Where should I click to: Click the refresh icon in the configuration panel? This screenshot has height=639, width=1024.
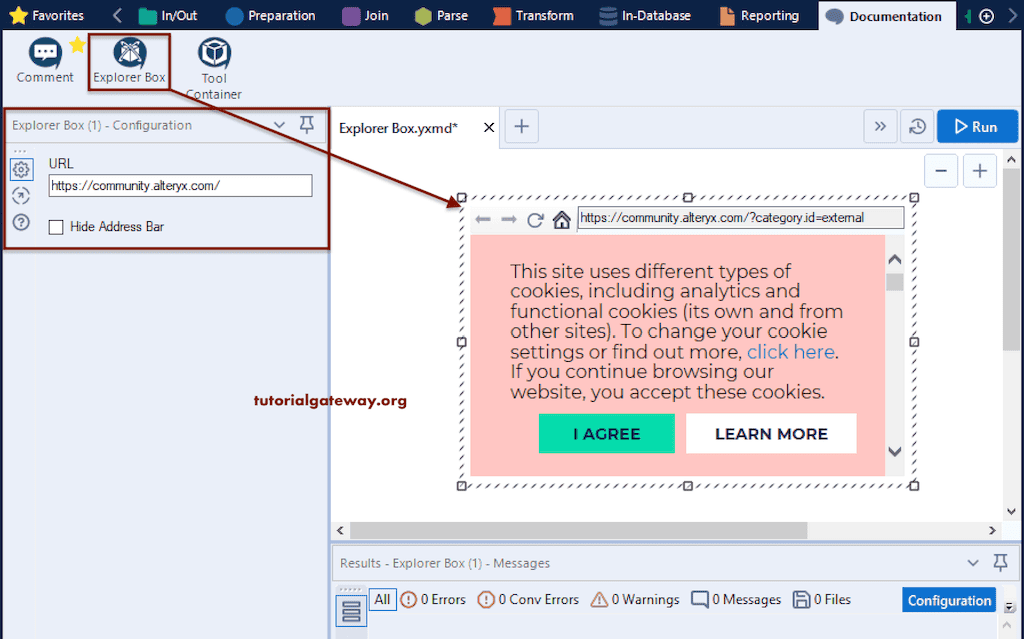coord(21,196)
